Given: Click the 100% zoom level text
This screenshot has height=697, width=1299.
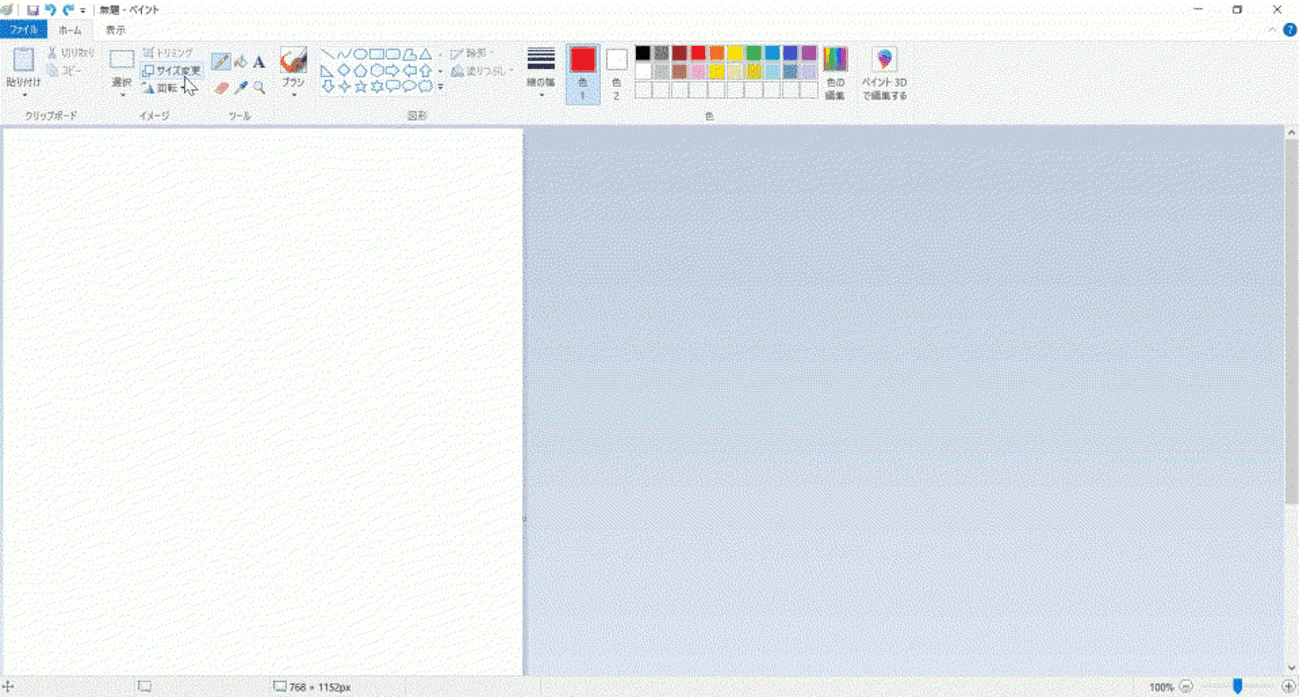Looking at the screenshot, I should [1161, 687].
